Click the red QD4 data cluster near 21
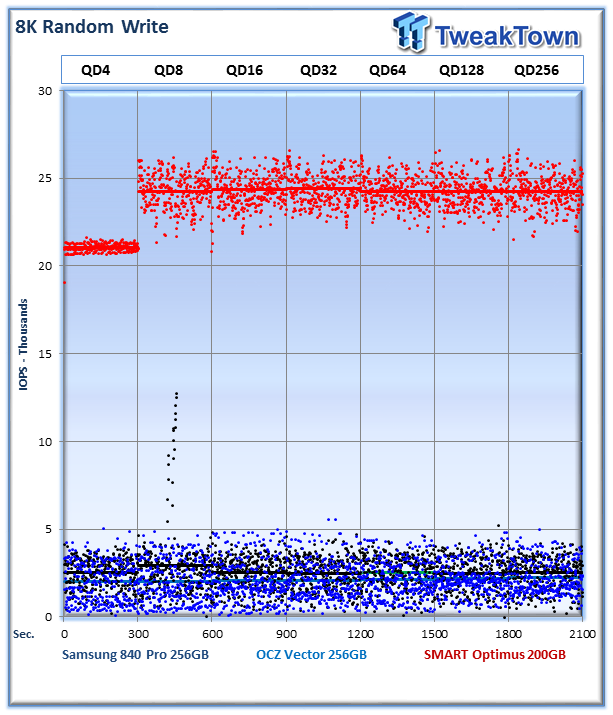Screen dimensions: 613x715 click(x=101, y=248)
